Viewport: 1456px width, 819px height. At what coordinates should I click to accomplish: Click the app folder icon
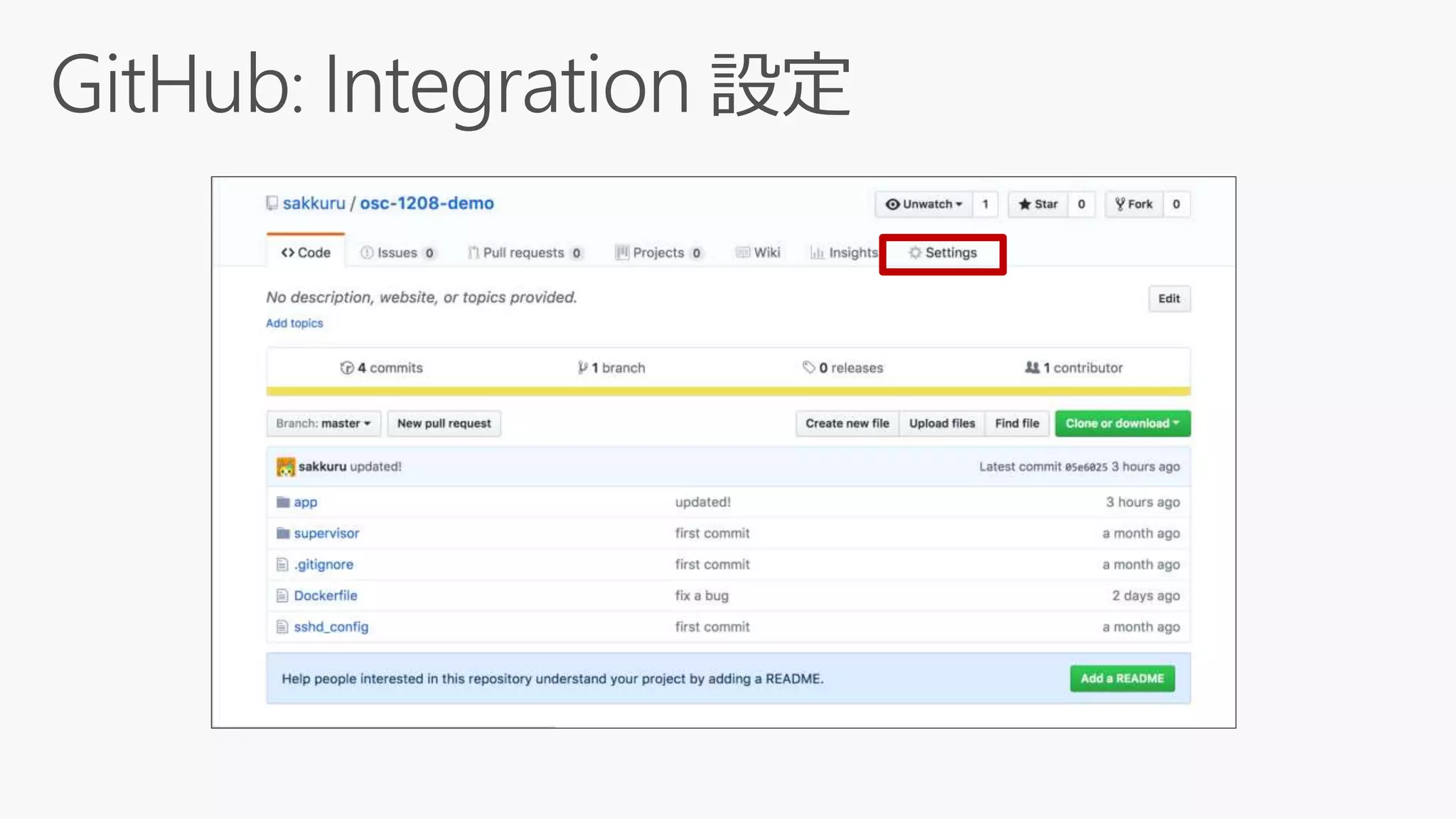(x=283, y=503)
